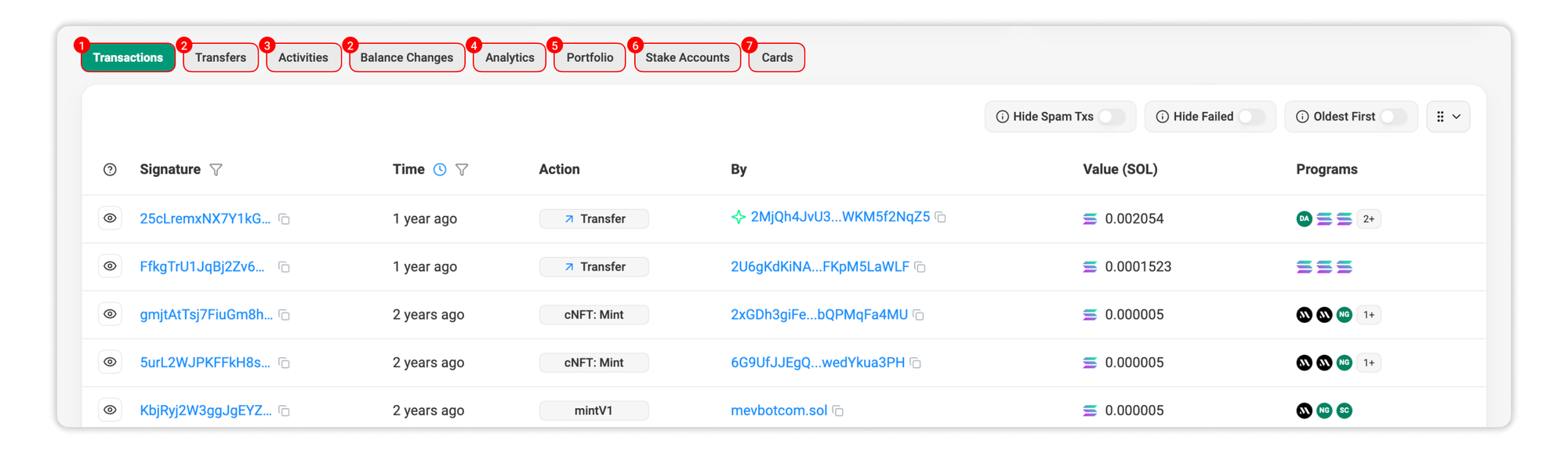Open the Time column filter
Image resolution: width=1568 pixels, height=452 pixels.
[x=462, y=170]
